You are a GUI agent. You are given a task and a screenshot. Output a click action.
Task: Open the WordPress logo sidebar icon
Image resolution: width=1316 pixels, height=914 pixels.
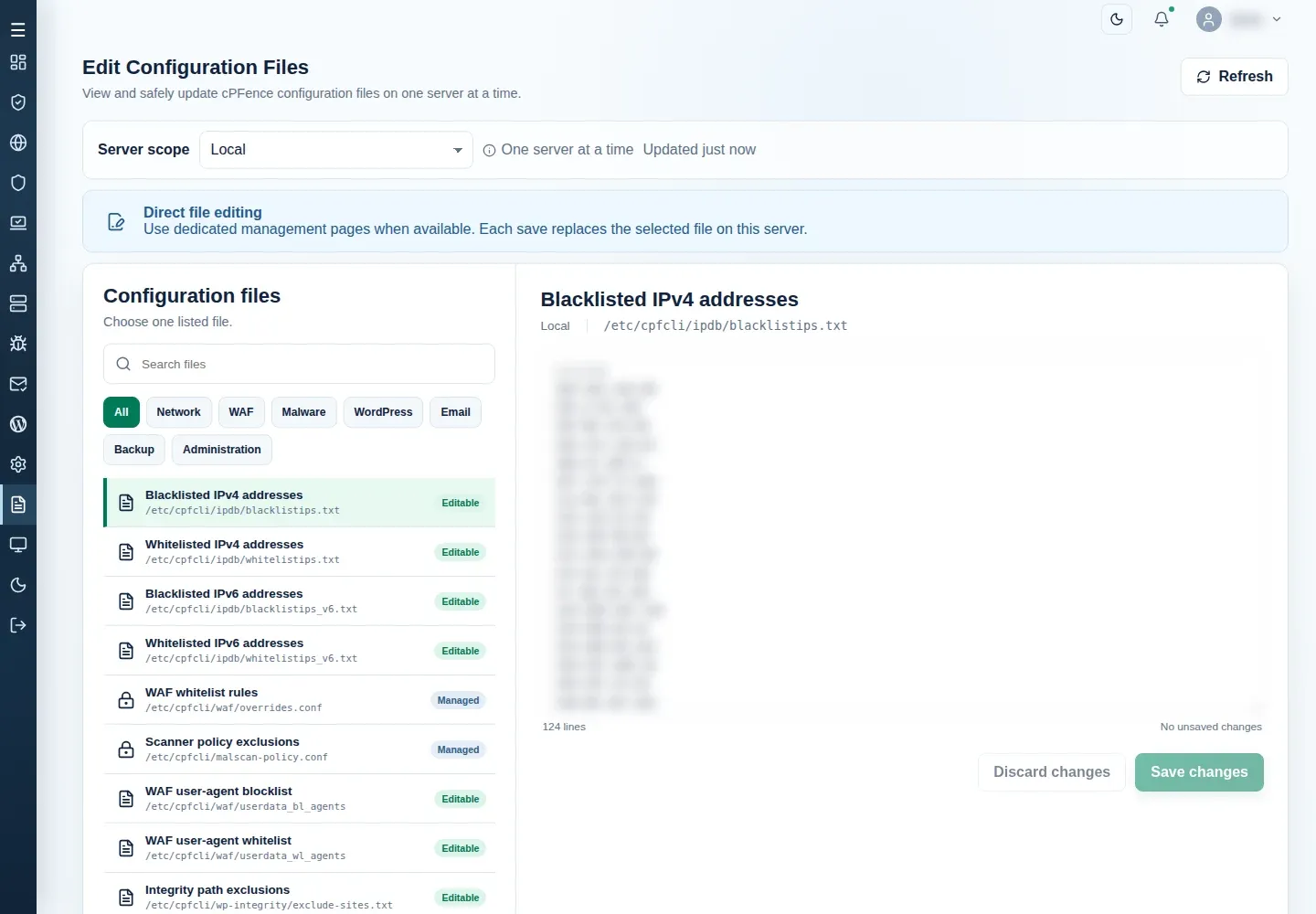(17, 424)
